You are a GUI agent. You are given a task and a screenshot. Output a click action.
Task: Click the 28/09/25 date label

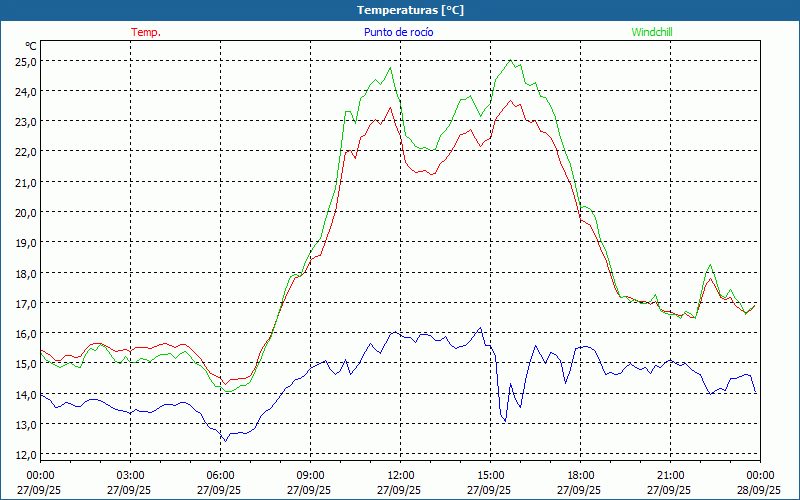point(760,491)
